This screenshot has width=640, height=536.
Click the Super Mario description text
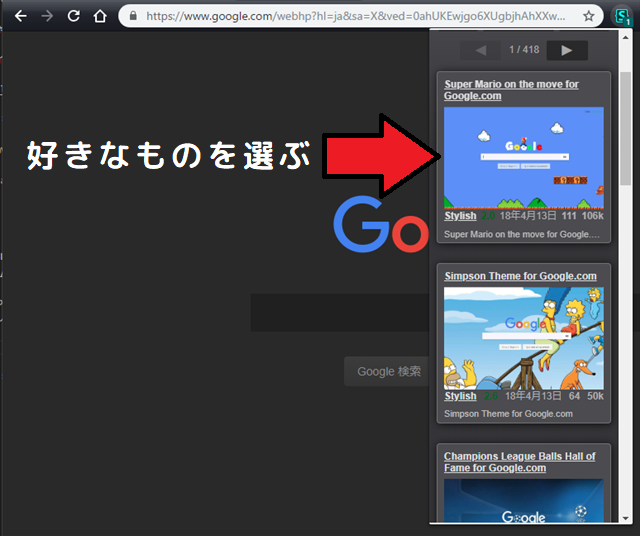[522, 234]
